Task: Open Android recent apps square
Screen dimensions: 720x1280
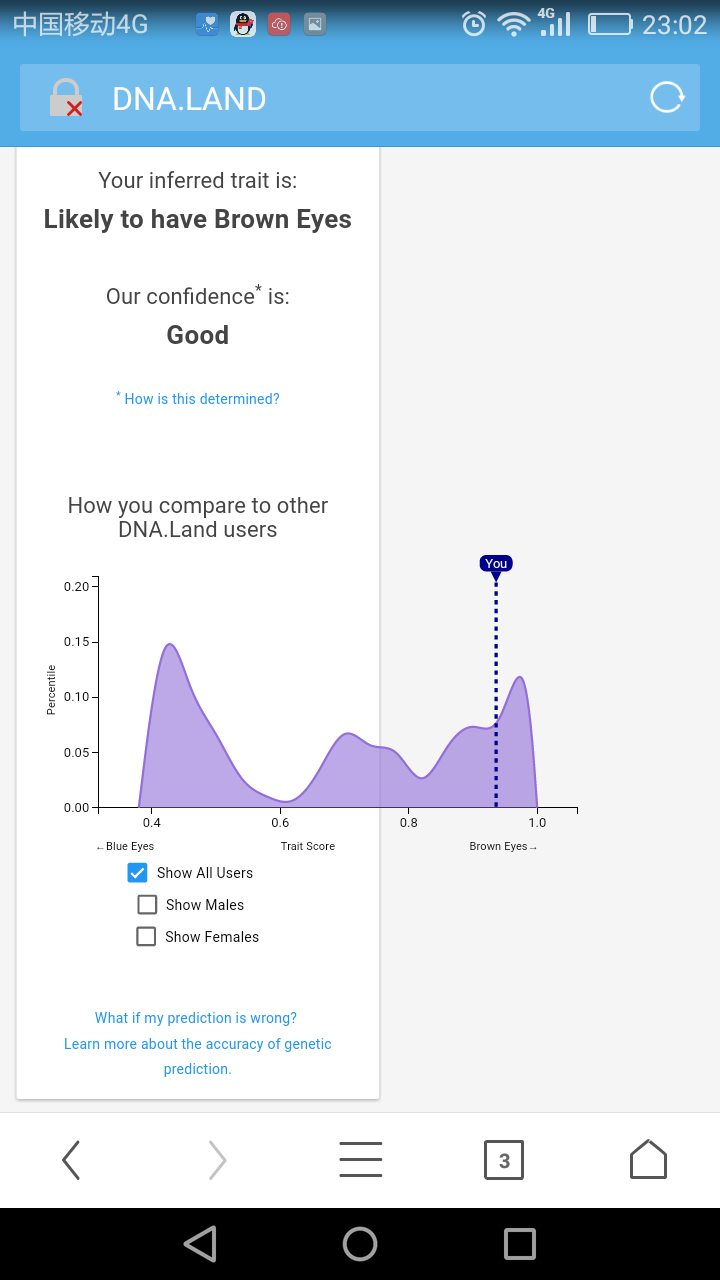Action: click(x=520, y=1243)
